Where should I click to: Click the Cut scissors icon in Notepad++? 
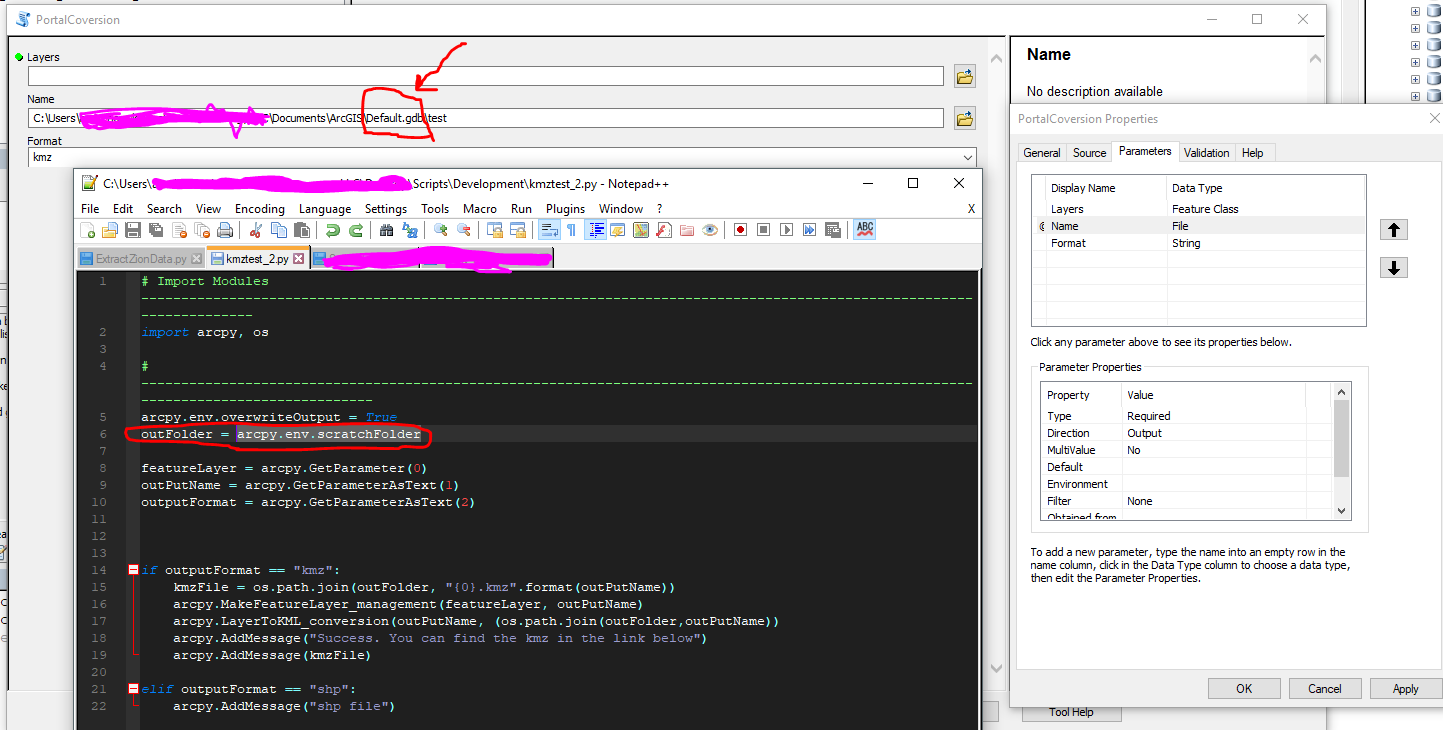[255, 230]
